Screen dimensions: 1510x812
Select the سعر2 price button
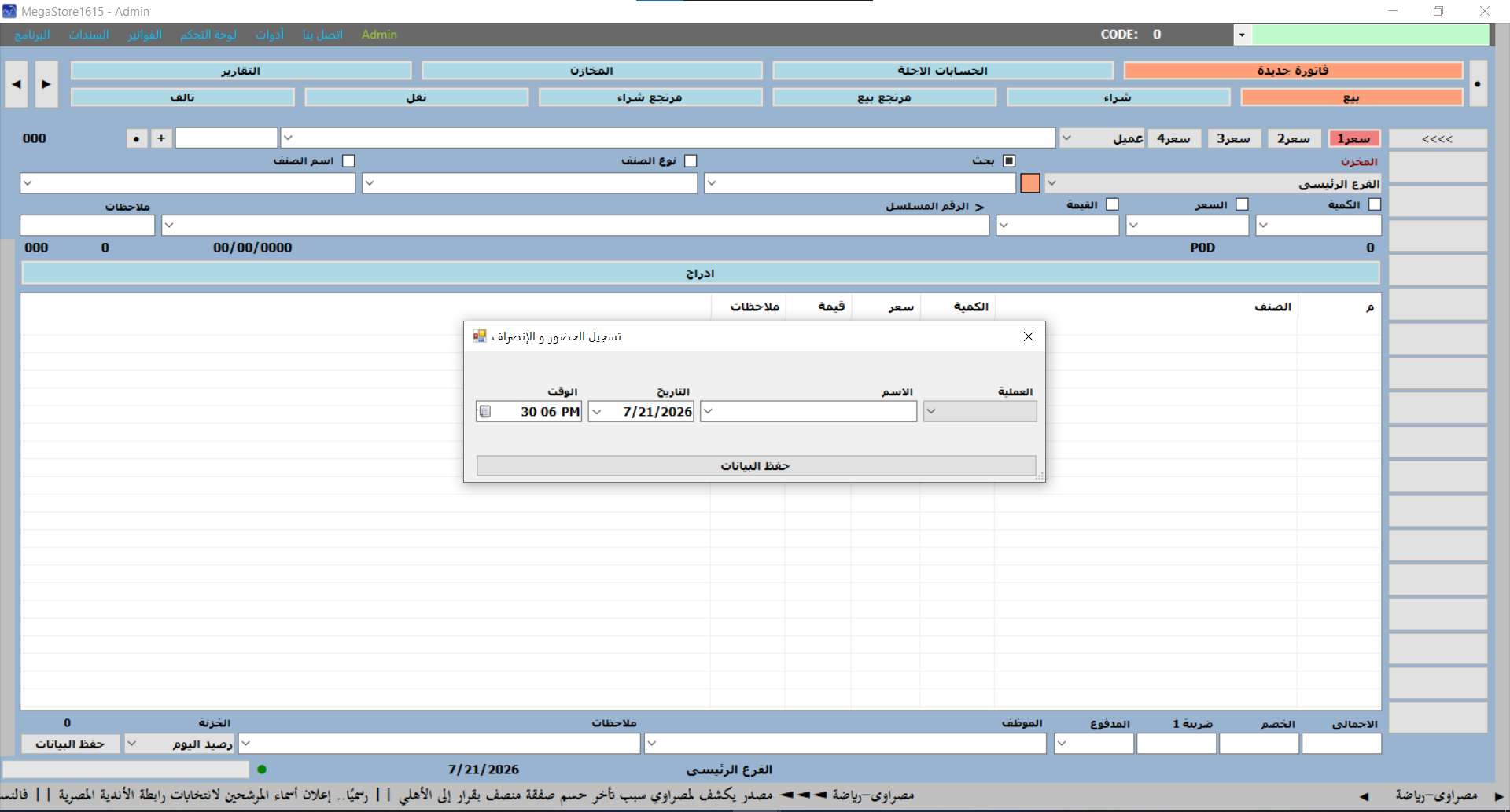tap(1294, 138)
